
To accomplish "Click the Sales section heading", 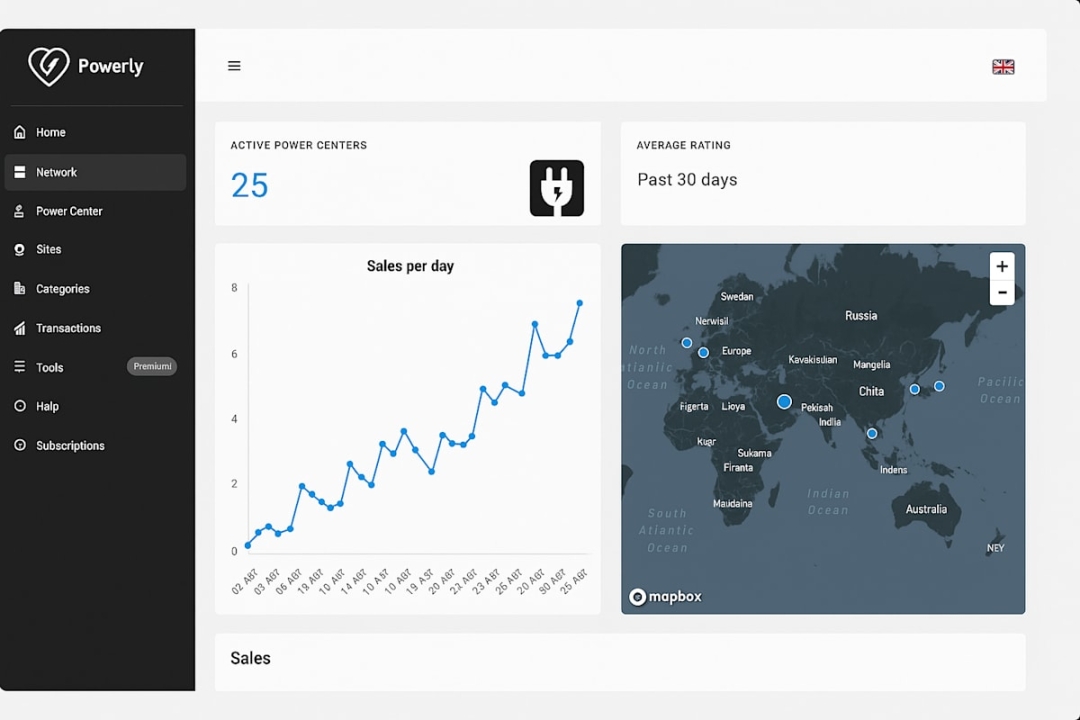I will tap(250, 659).
